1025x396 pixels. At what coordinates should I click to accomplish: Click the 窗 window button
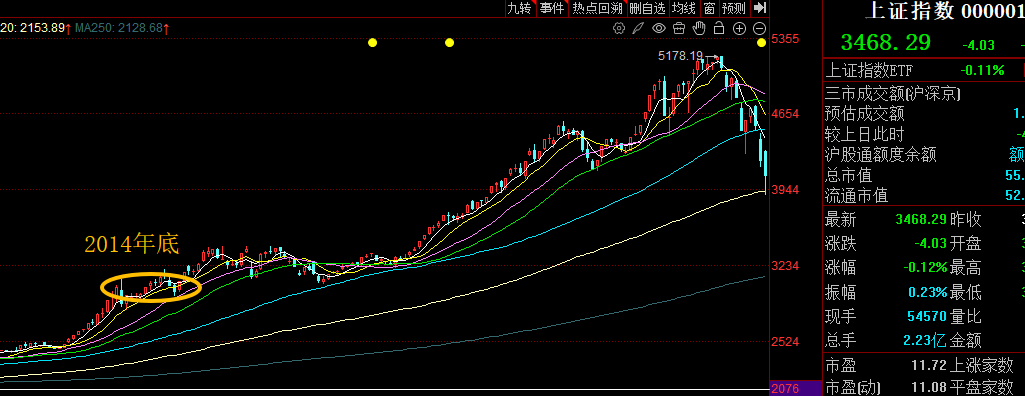709,8
